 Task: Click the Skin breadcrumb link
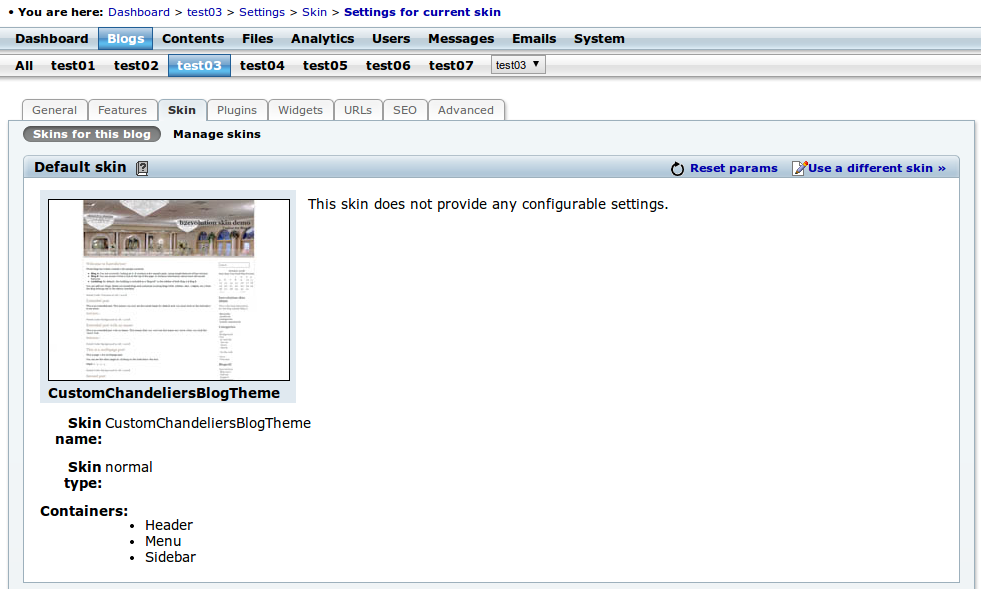click(315, 12)
